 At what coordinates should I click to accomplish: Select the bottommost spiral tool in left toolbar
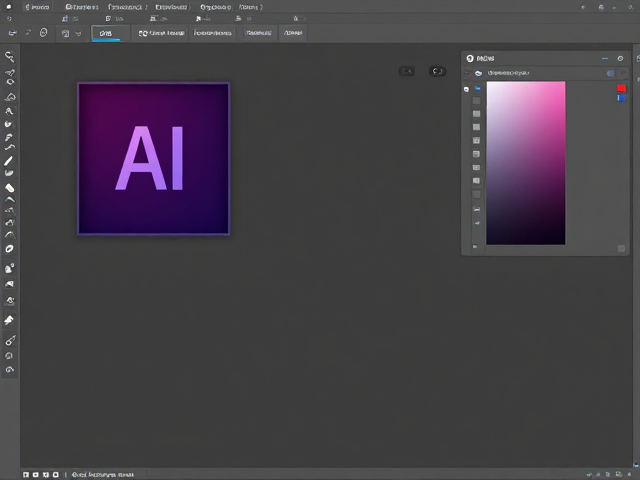9,369
